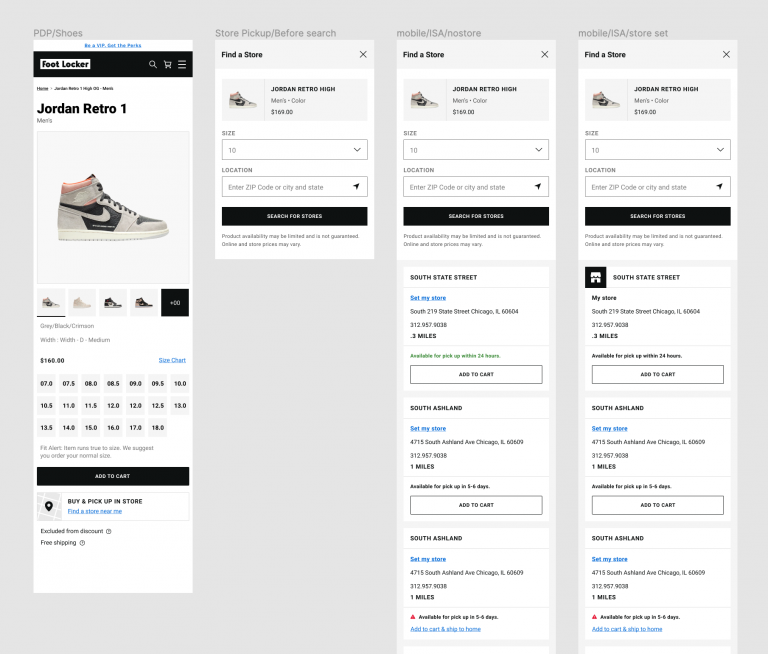Select third black shoe thumbnail
The width and height of the screenshot is (768, 654).
pos(113,303)
